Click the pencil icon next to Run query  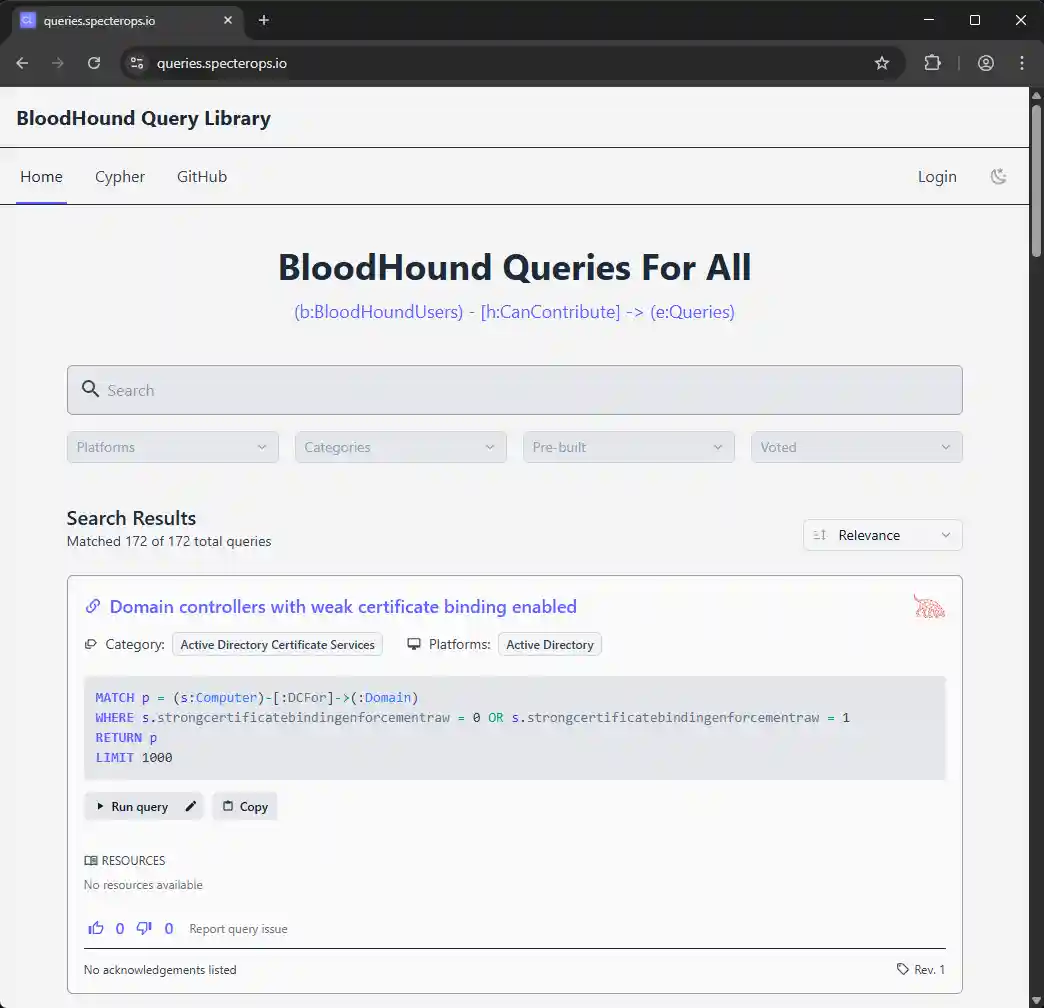point(189,806)
